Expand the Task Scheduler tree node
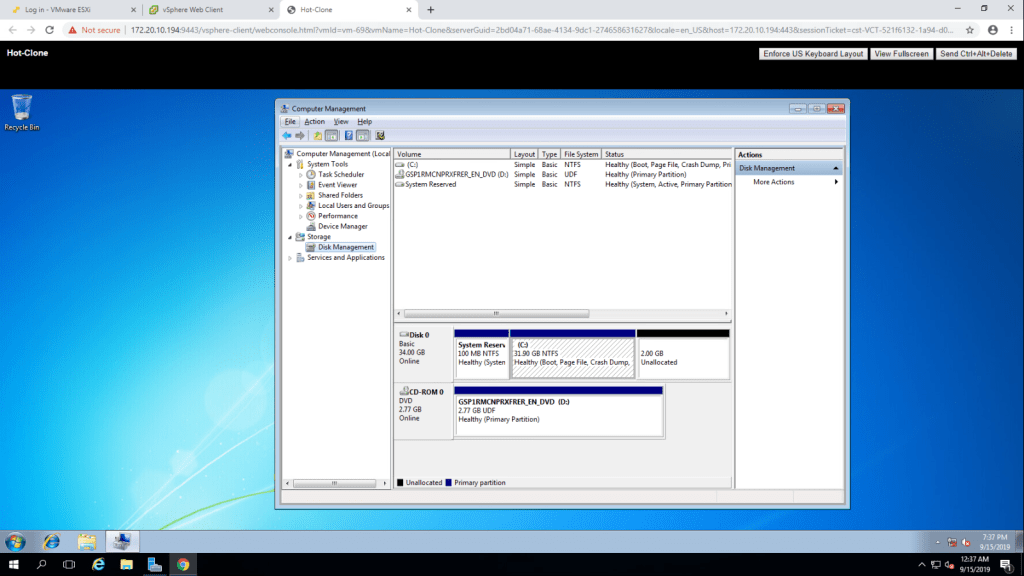This screenshot has height=576, width=1024. point(300,174)
